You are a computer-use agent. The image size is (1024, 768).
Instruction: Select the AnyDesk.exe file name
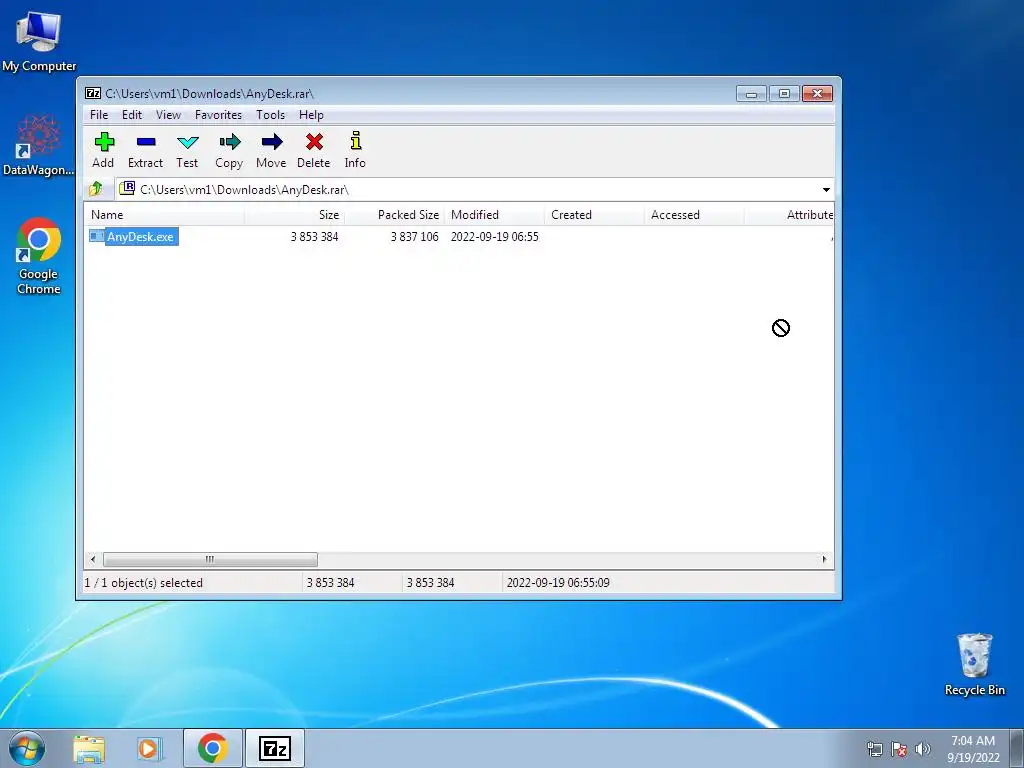tap(140, 236)
